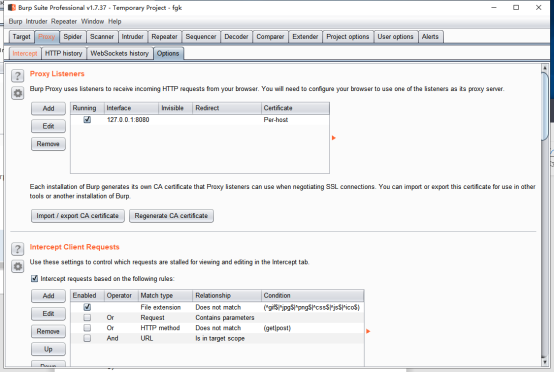
Task: Click Import / export CA certificate button
Action: [x=78, y=216]
